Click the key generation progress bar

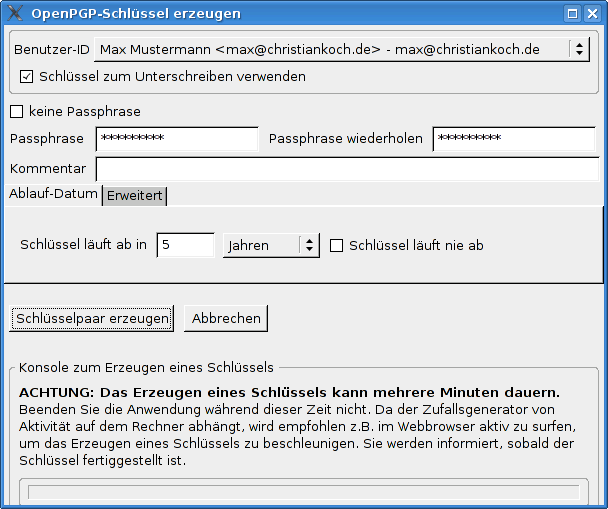point(303,492)
